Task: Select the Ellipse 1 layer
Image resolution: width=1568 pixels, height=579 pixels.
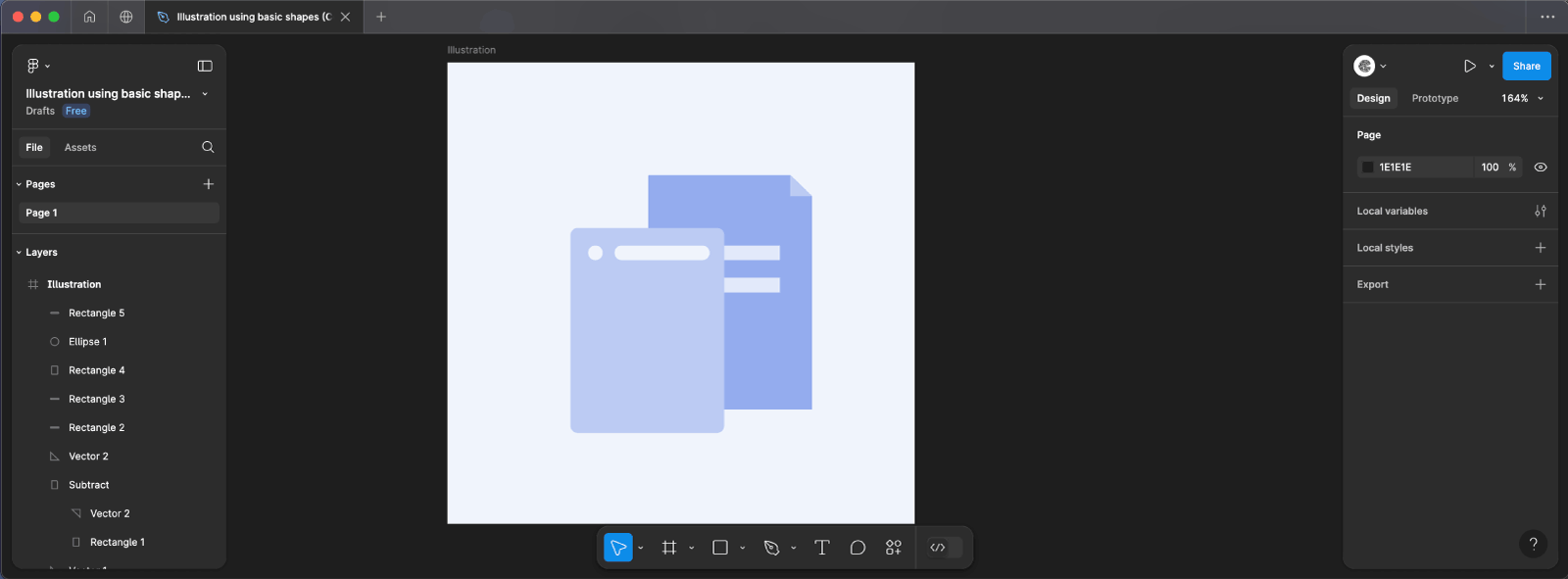Action: click(87, 342)
